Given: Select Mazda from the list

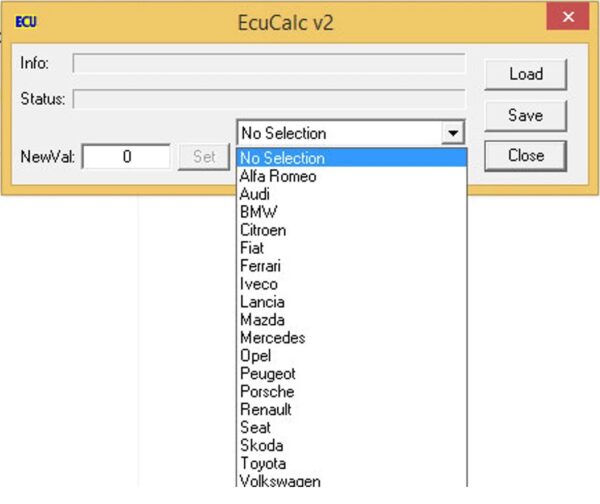Looking at the screenshot, I should (352, 320).
